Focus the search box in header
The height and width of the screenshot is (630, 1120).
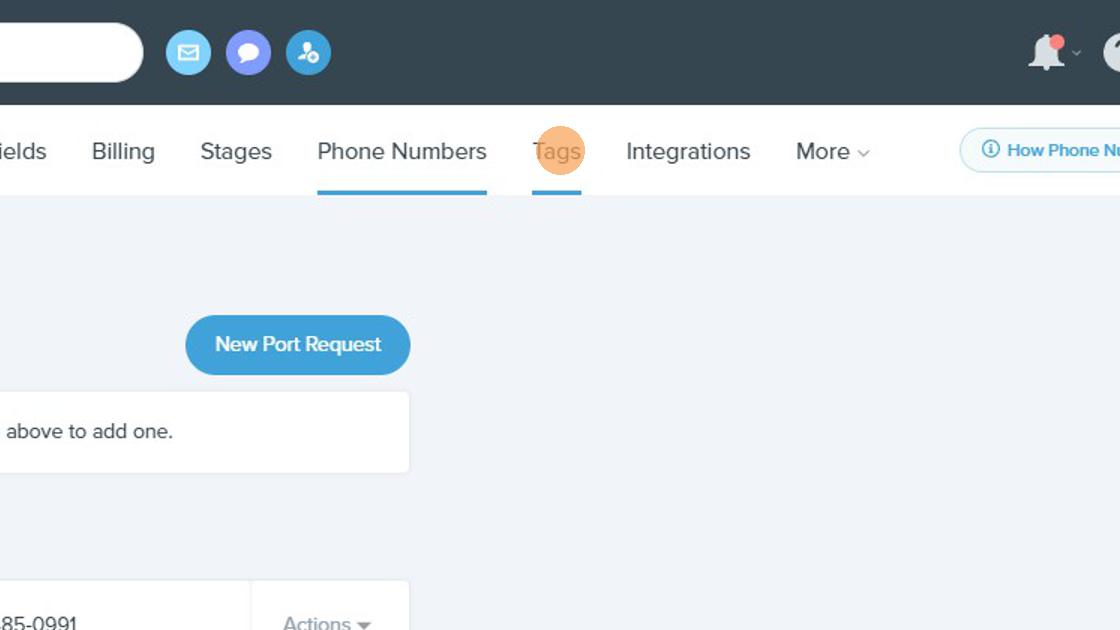(x=70, y=52)
